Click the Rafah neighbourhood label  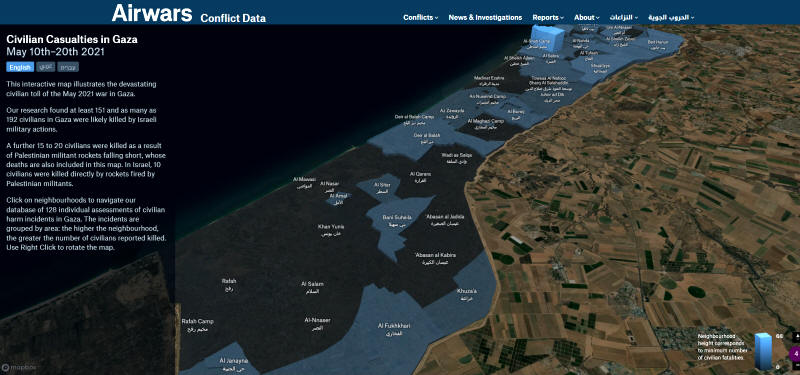tap(229, 285)
